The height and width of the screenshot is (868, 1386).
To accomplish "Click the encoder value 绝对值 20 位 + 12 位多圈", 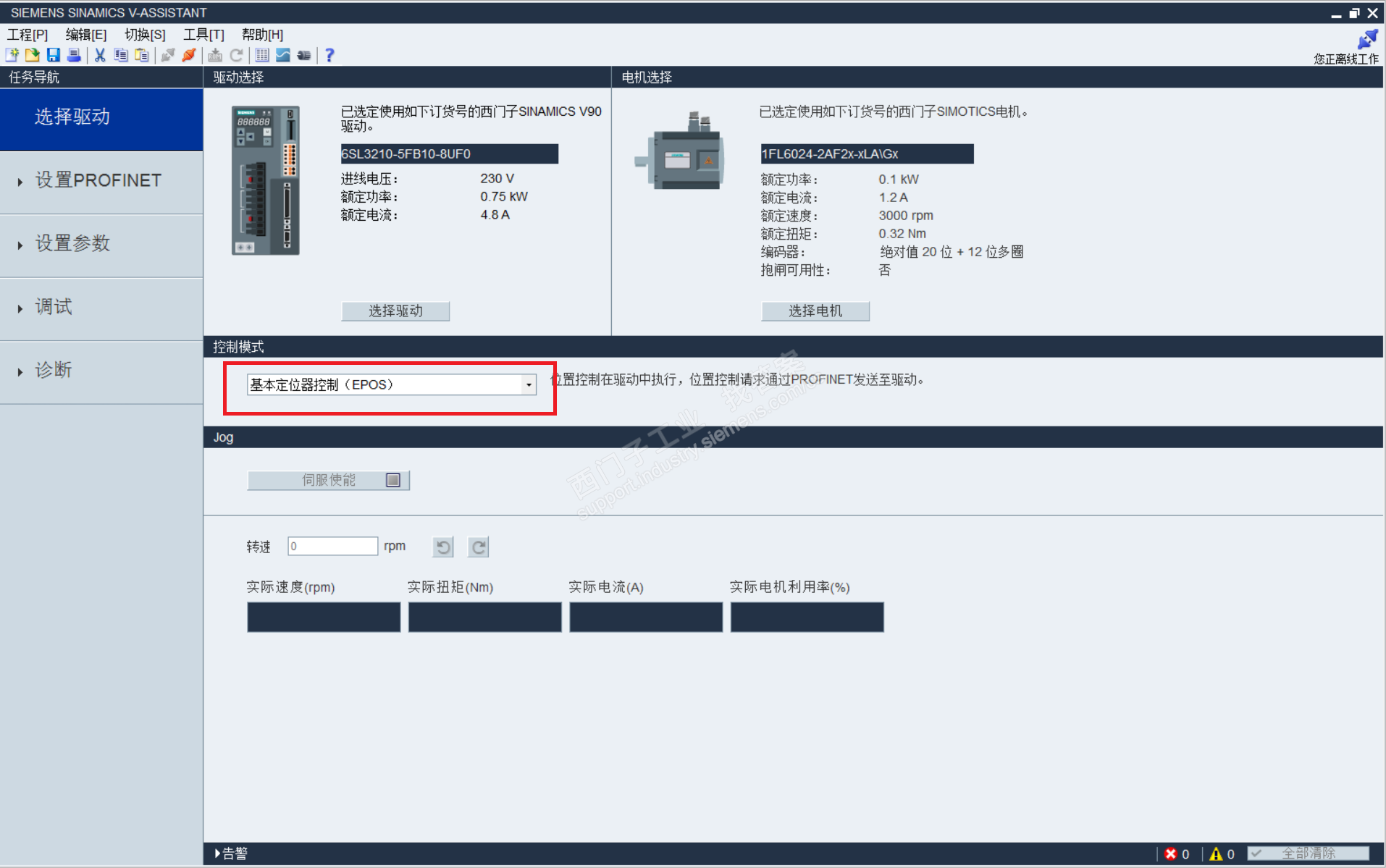I will [x=952, y=252].
